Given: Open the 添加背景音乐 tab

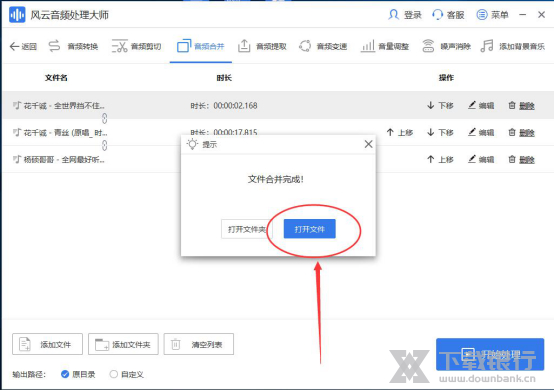Looking at the screenshot, I should (x=513, y=46).
